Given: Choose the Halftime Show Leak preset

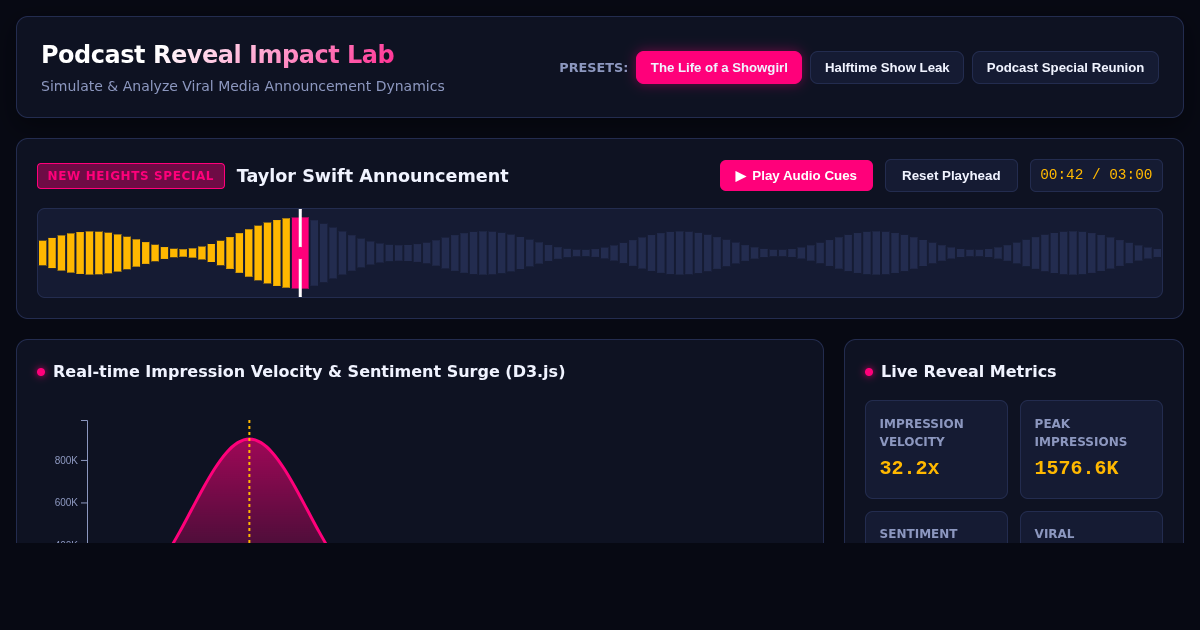Looking at the screenshot, I should pos(887,67).
